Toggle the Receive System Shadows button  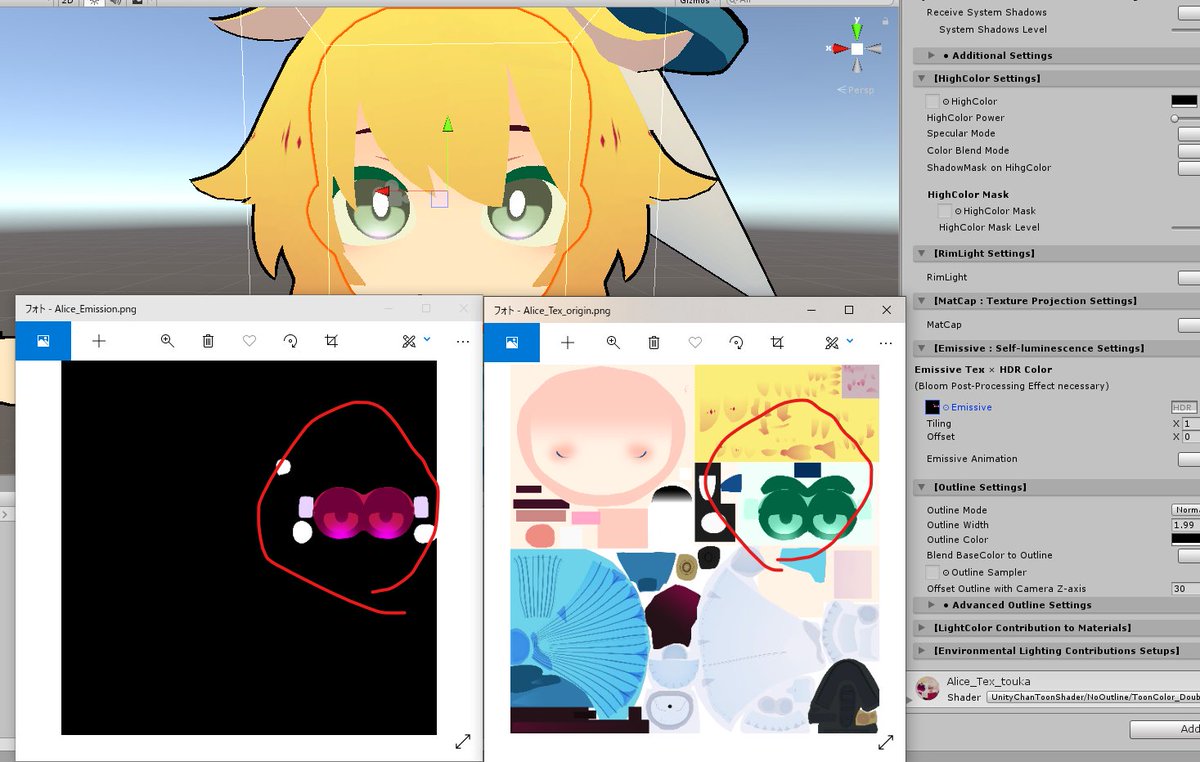click(1189, 12)
